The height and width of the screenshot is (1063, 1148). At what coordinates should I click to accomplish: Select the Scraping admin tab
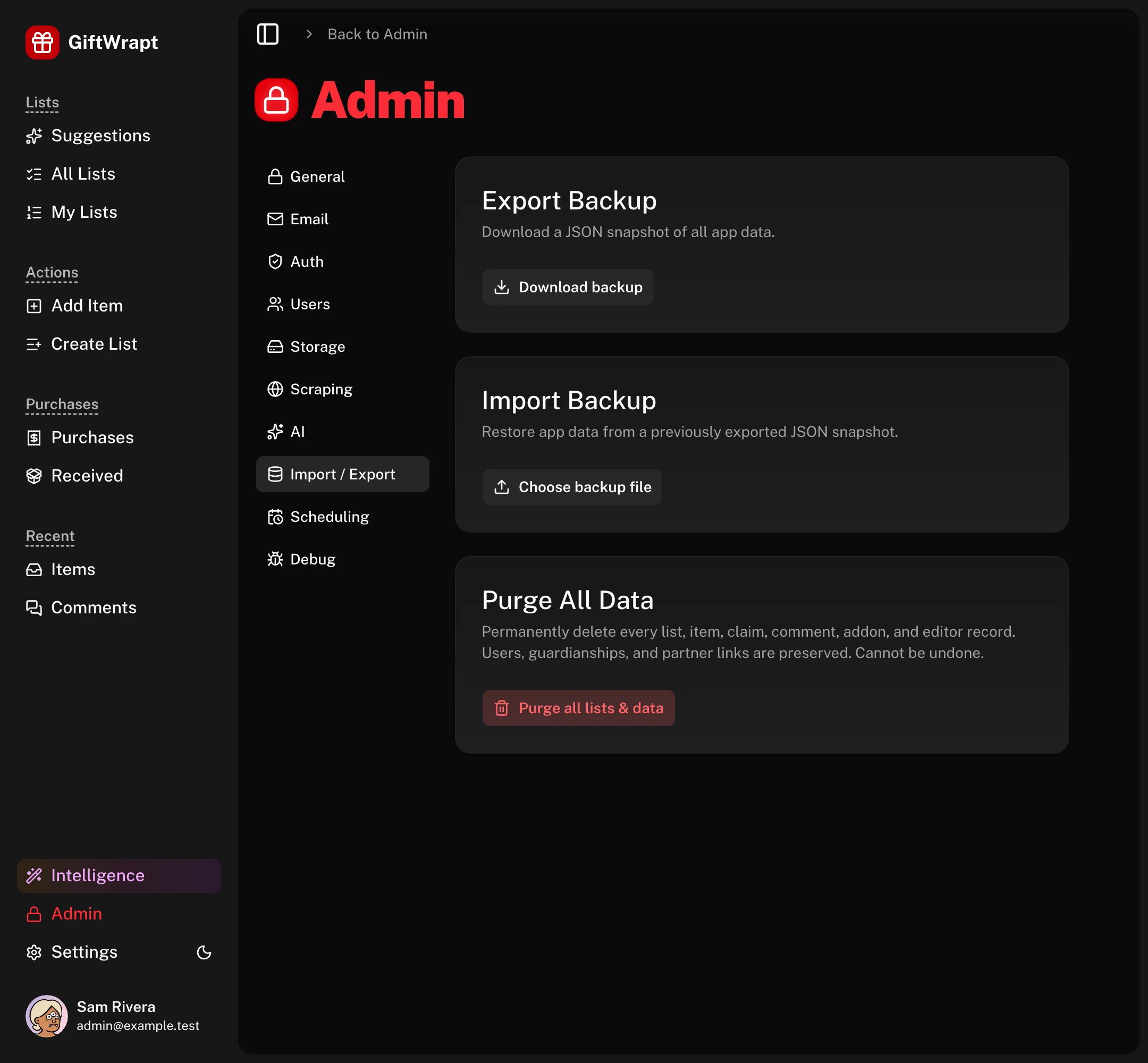tap(342, 390)
